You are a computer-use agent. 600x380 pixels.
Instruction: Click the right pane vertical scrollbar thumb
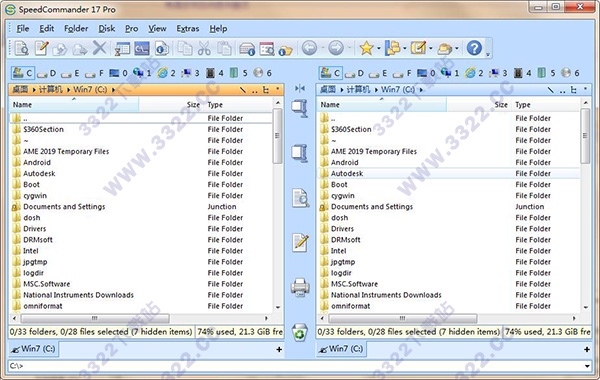coord(585,136)
